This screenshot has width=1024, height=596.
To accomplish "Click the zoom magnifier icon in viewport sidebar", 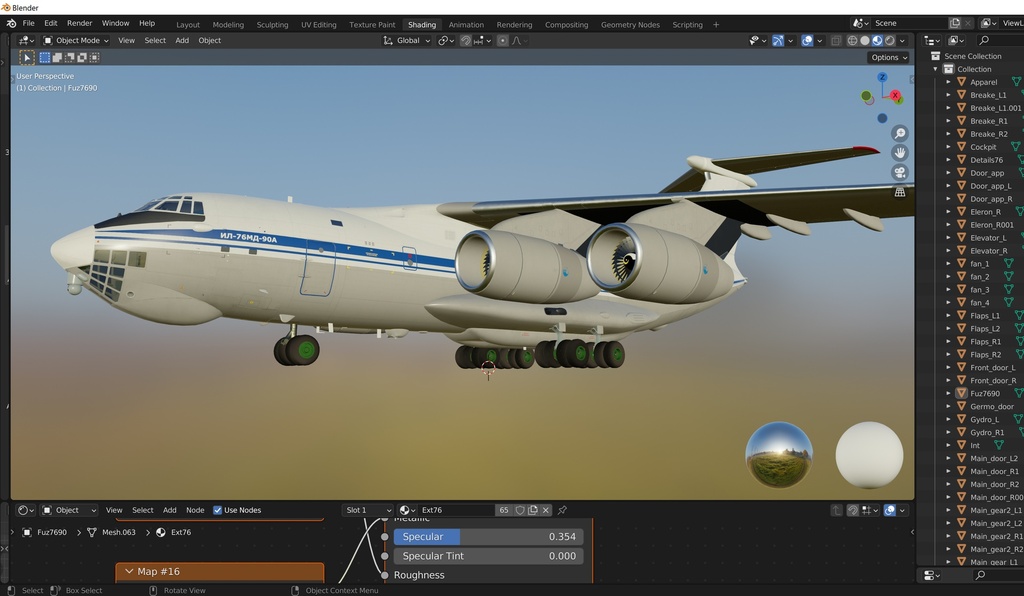I will [x=901, y=132].
